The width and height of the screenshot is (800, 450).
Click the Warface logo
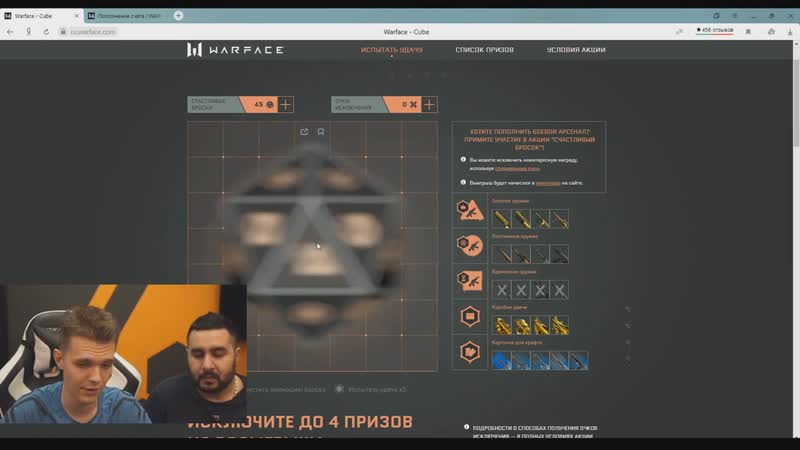pos(235,49)
